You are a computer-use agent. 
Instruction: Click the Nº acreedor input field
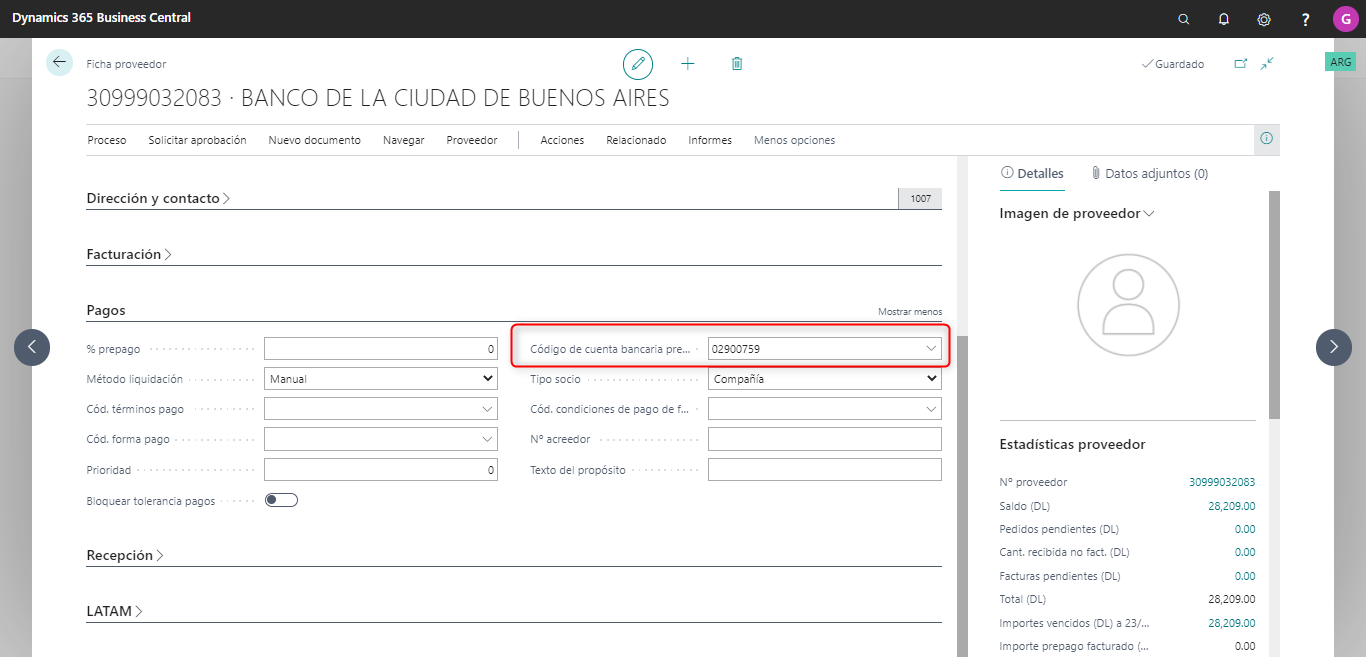(825, 439)
